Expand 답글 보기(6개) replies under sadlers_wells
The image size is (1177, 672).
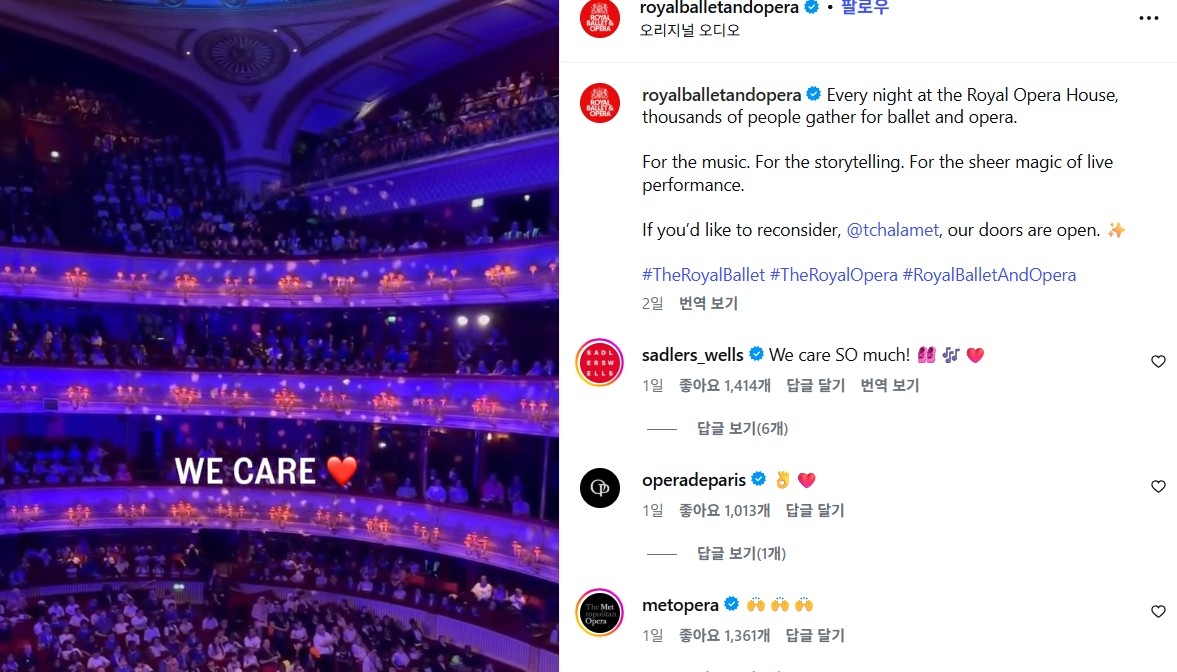pos(742,429)
